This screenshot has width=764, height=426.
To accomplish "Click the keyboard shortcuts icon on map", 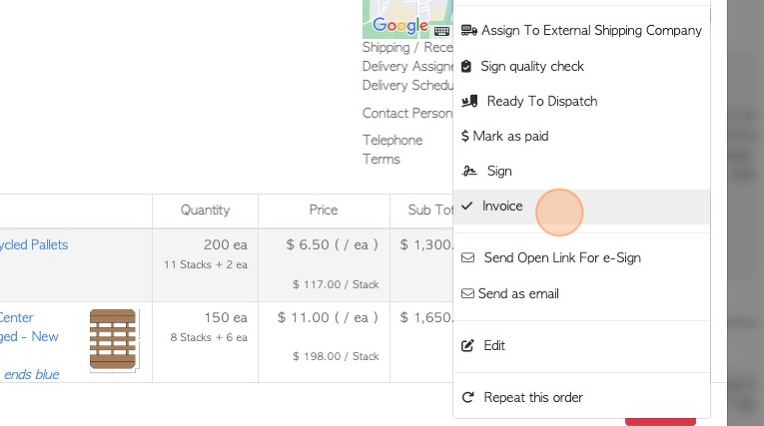I will point(442,31).
